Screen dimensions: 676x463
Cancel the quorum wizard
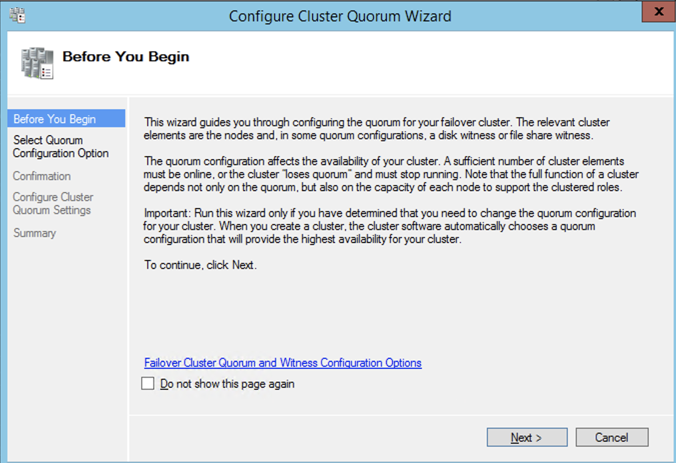[x=611, y=437]
